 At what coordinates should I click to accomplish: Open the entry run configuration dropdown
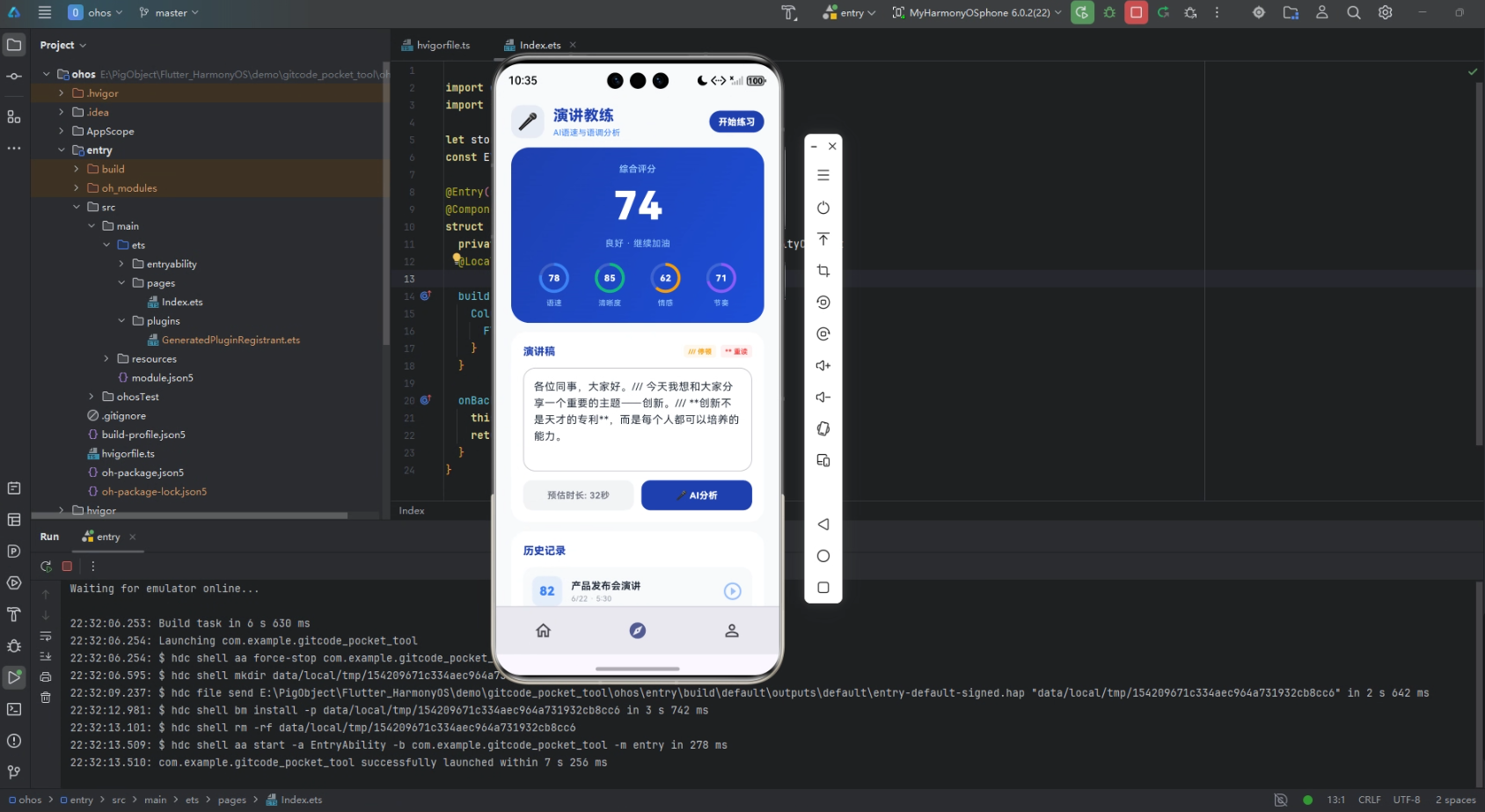[x=849, y=12]
